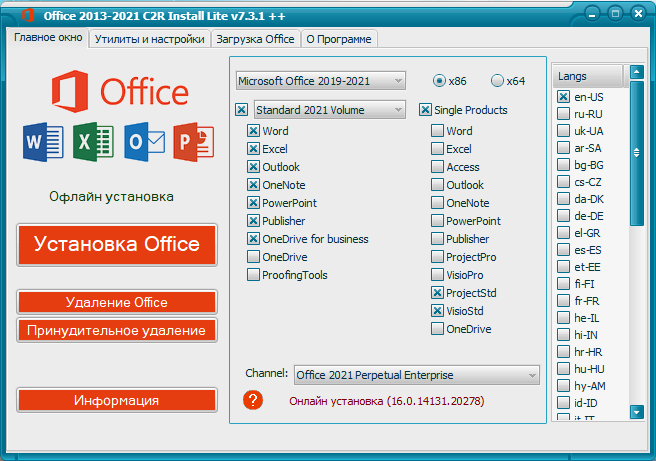Click the down arrow of the languages list

(635, 411)
